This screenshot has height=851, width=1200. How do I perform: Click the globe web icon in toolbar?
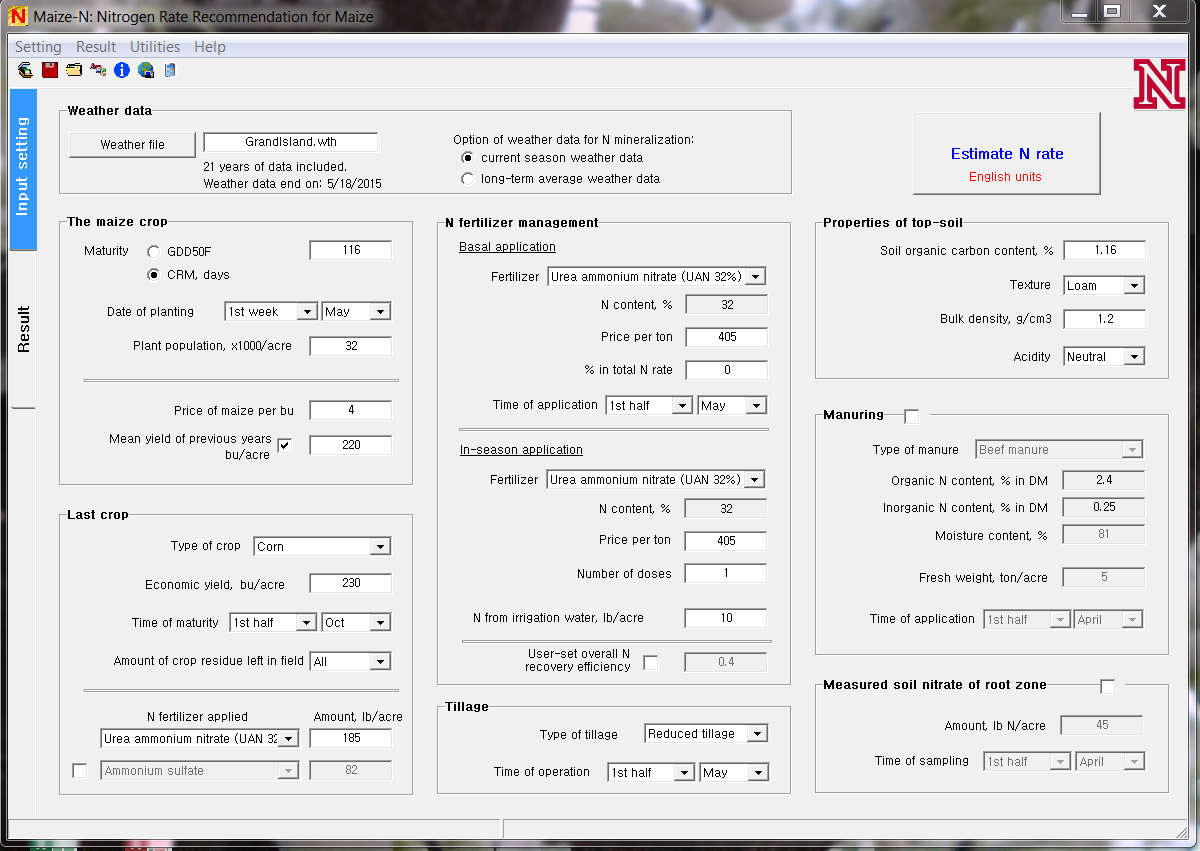(146, 70)
